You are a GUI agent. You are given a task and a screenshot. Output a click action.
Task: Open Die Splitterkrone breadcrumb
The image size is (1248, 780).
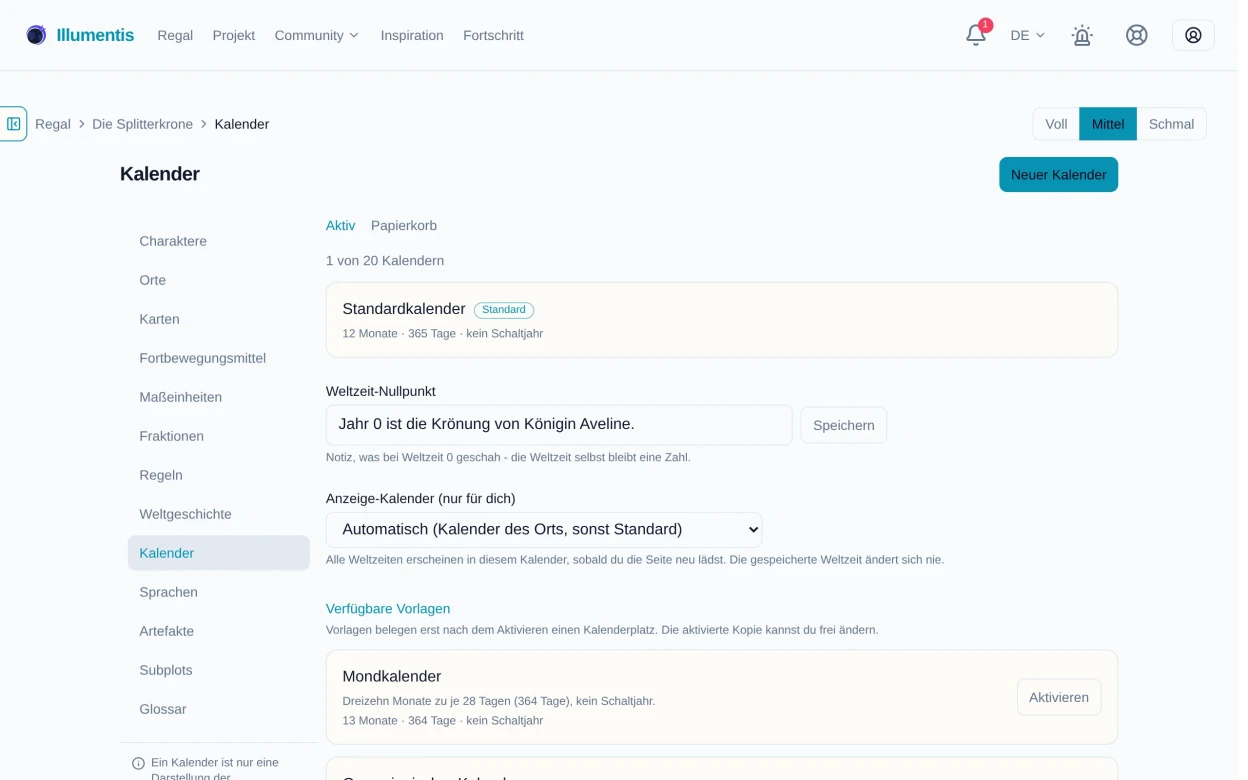(x=143, y=124)
